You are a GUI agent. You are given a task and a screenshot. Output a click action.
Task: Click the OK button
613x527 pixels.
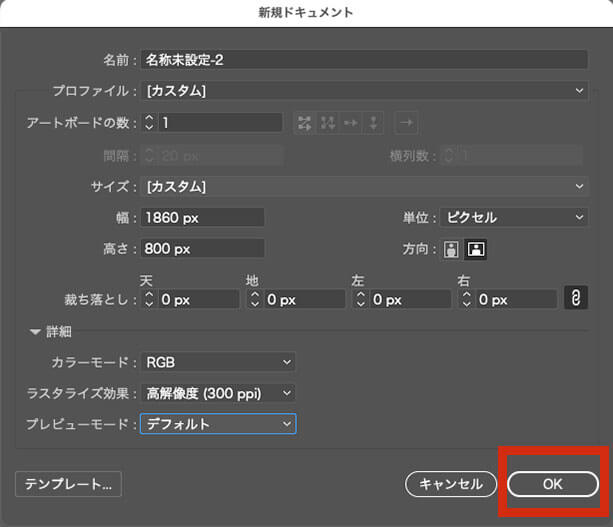(553, 483)
